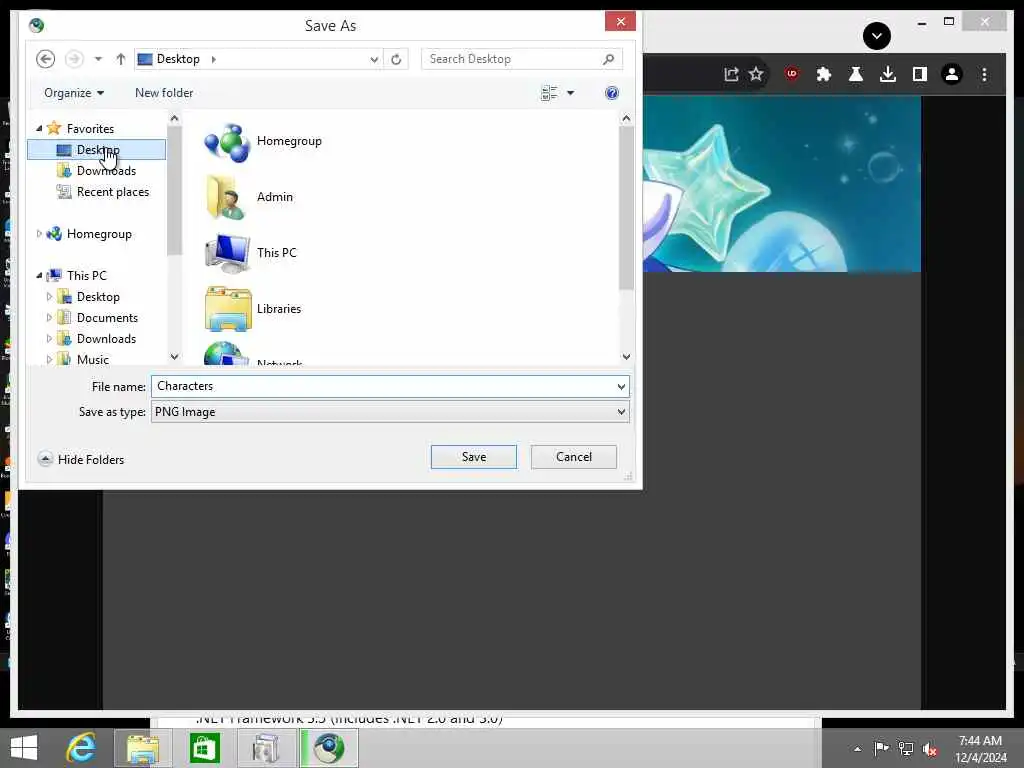Open Save as type PNG Image dropdown
The height and width of the screenshot is (768, 1024).
point(390,412)
